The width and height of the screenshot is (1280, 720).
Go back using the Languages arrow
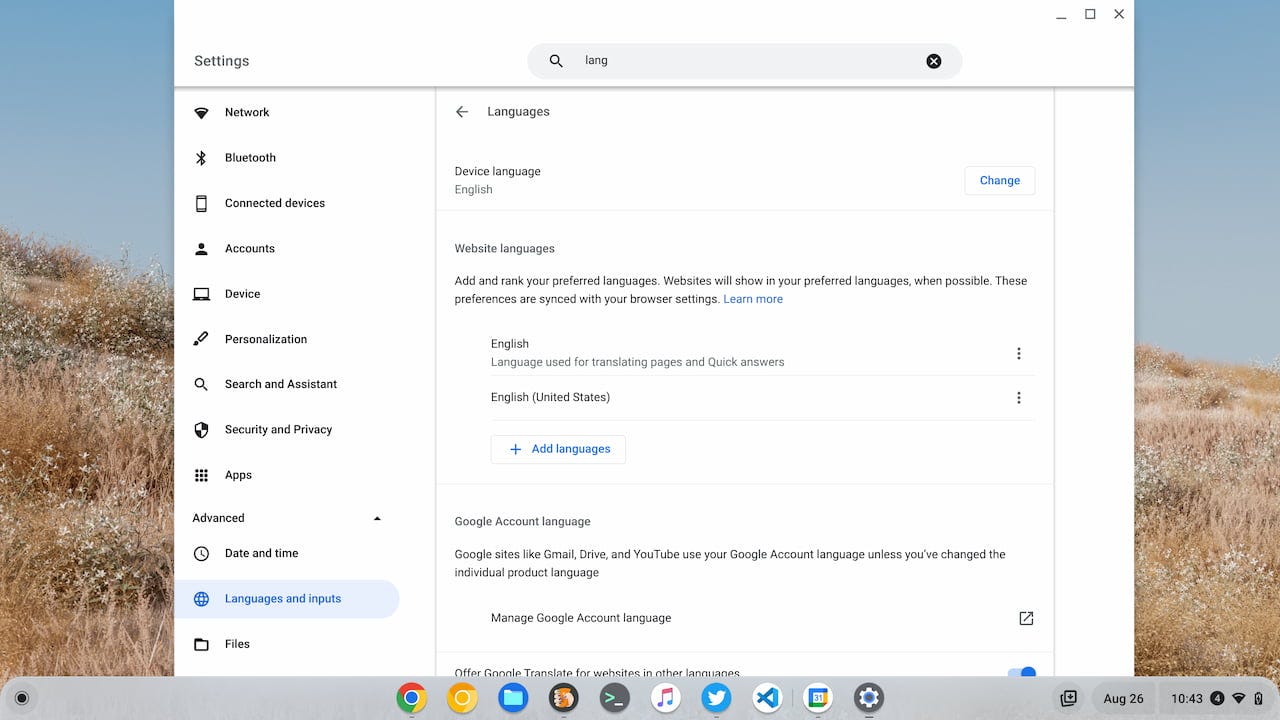coord(462,112)
